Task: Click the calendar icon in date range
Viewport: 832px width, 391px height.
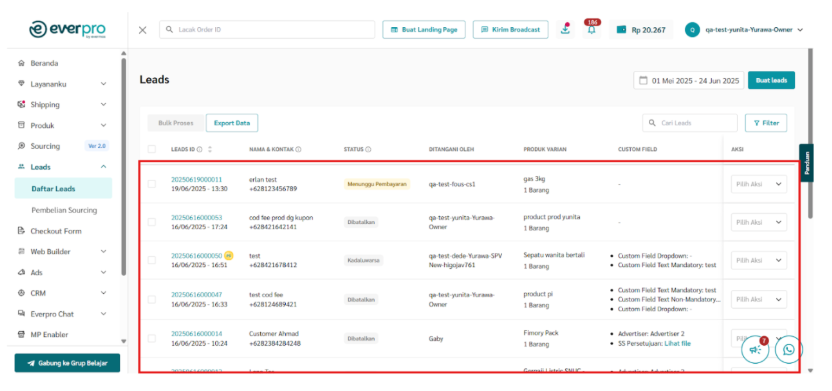Action: (x=644, y=81)
